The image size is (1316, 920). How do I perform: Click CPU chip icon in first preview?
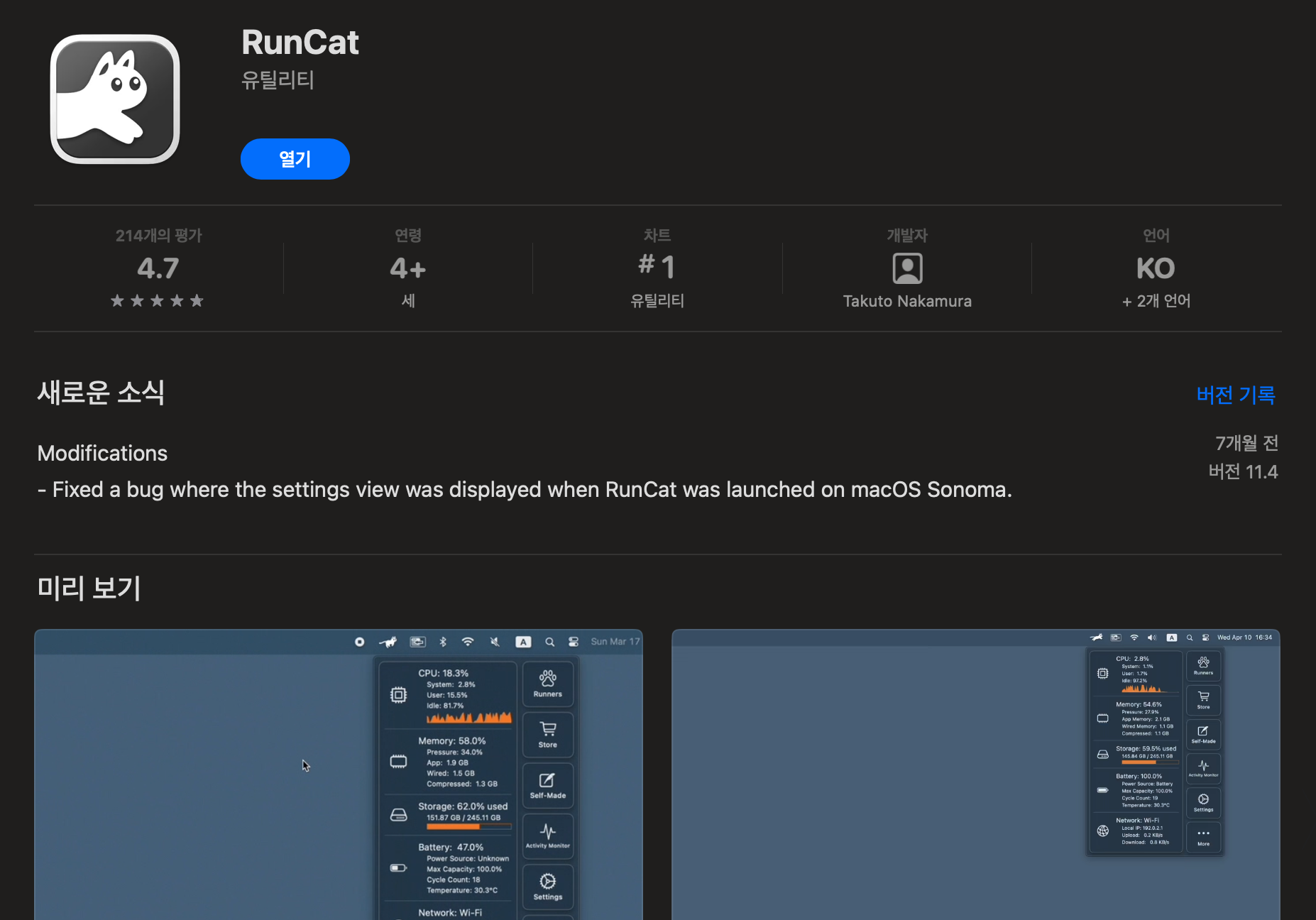pyautogui.click(x=399, y=695)
